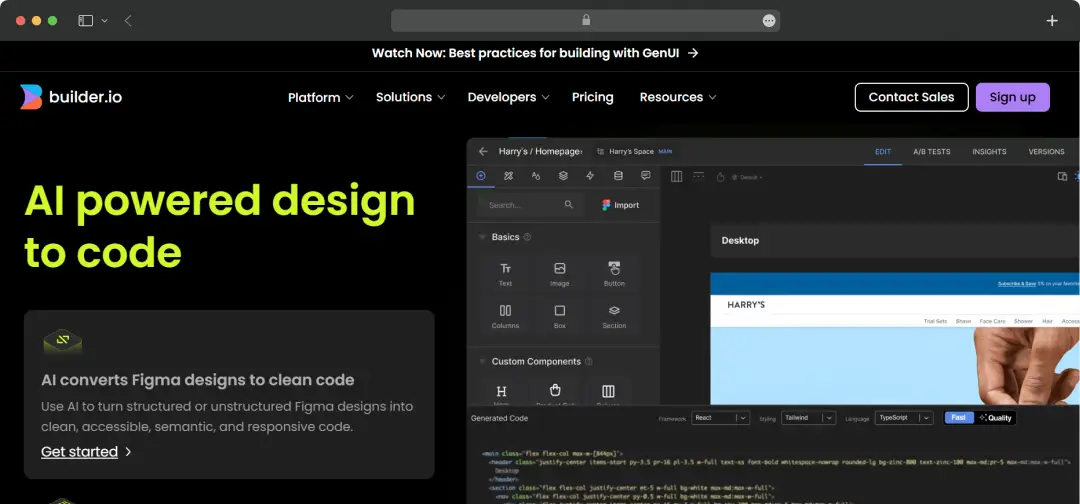
Task: Click the envelope badge icon in Figma card
Action: [63, 341]
